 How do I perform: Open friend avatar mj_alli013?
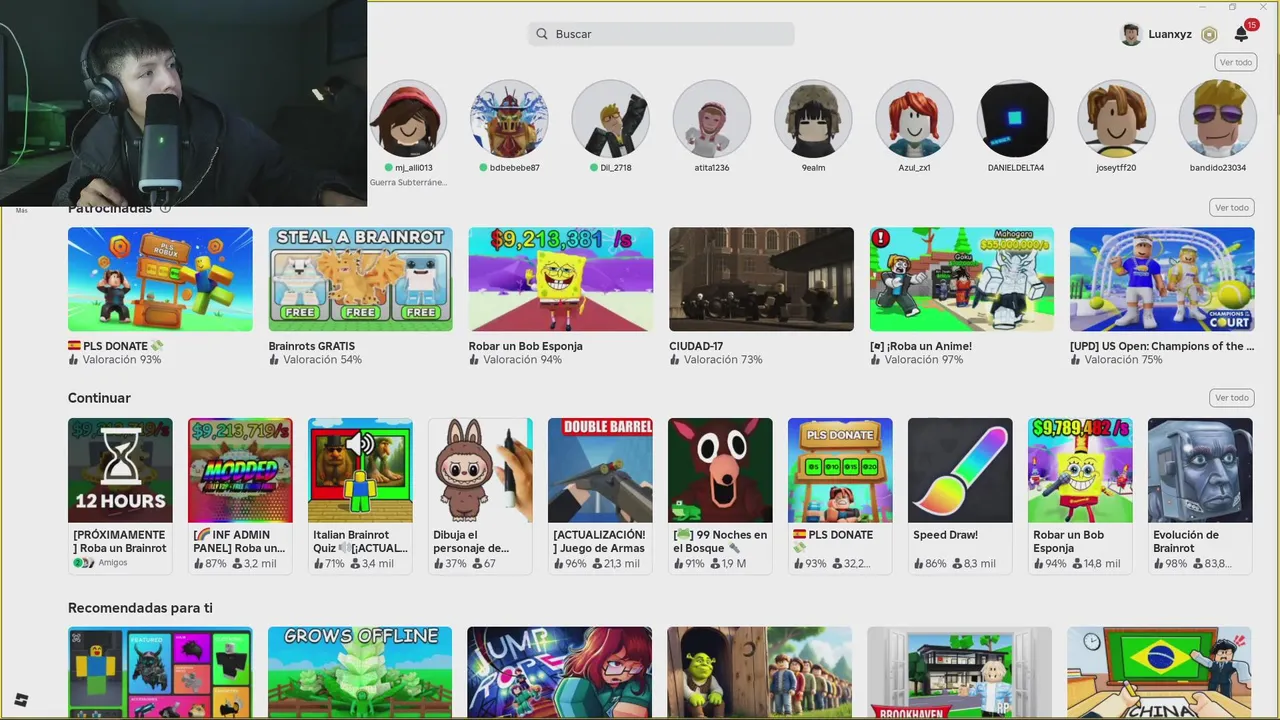(x=408, y=119)
